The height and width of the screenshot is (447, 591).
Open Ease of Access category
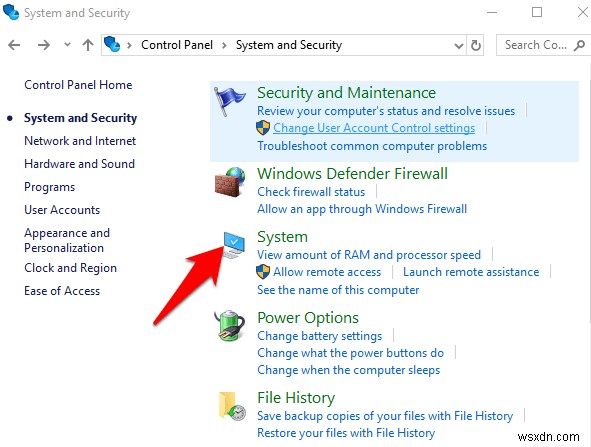[x=62, y=291]
